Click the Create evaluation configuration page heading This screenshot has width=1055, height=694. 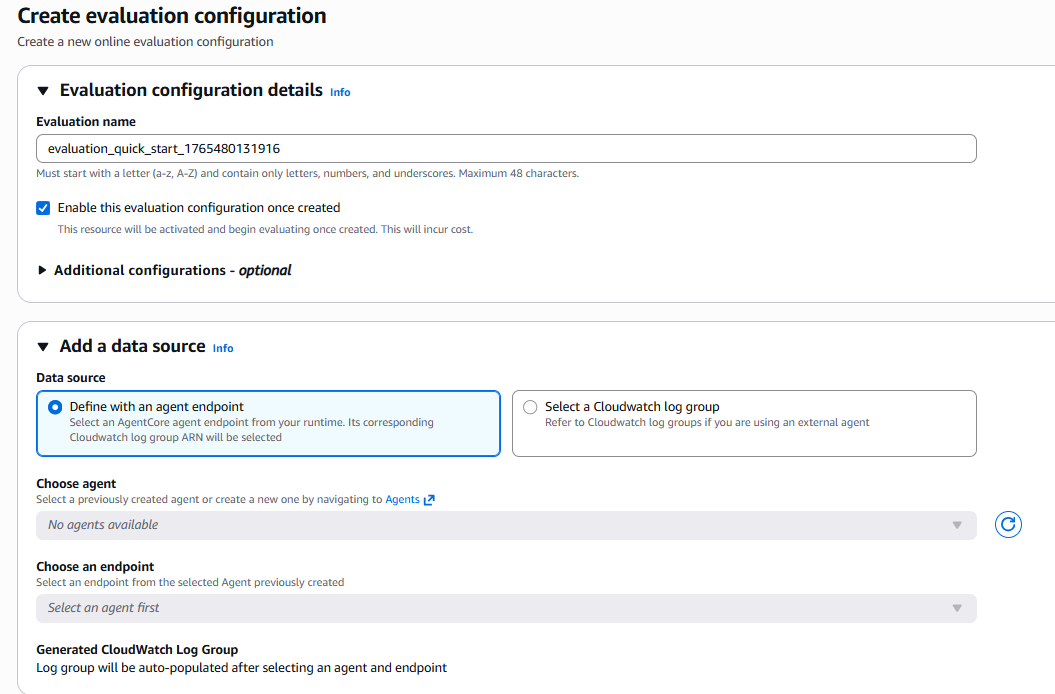pos(172,16)
